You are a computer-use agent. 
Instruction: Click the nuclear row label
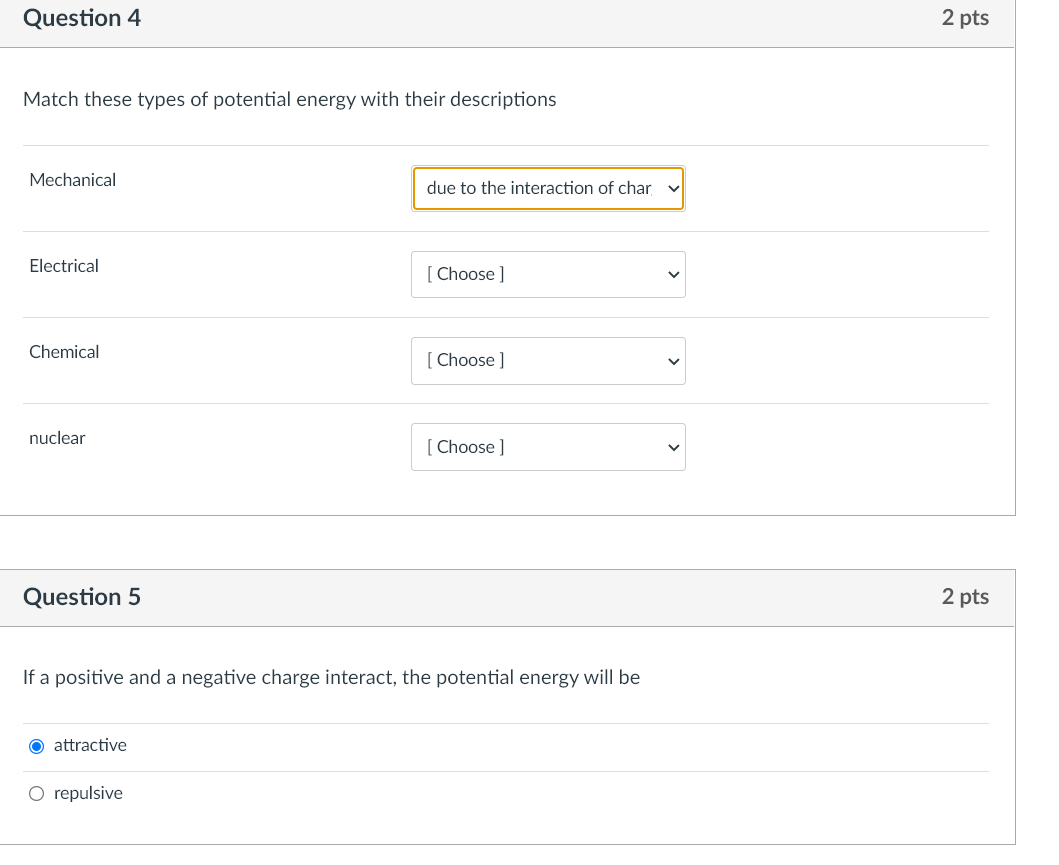pyautogui.click(x=57, y=438)
